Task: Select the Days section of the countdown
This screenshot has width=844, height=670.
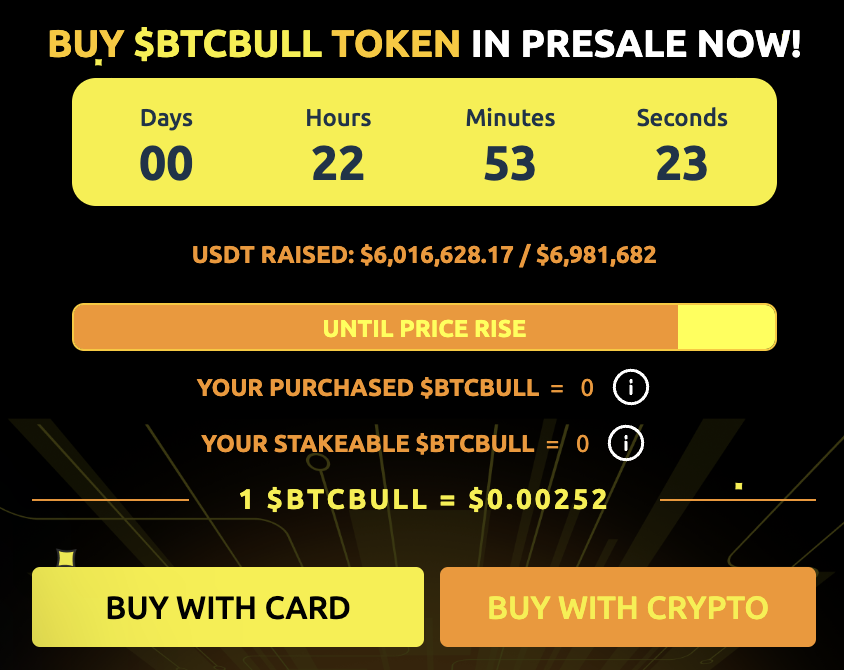Action: pos(166,141)
